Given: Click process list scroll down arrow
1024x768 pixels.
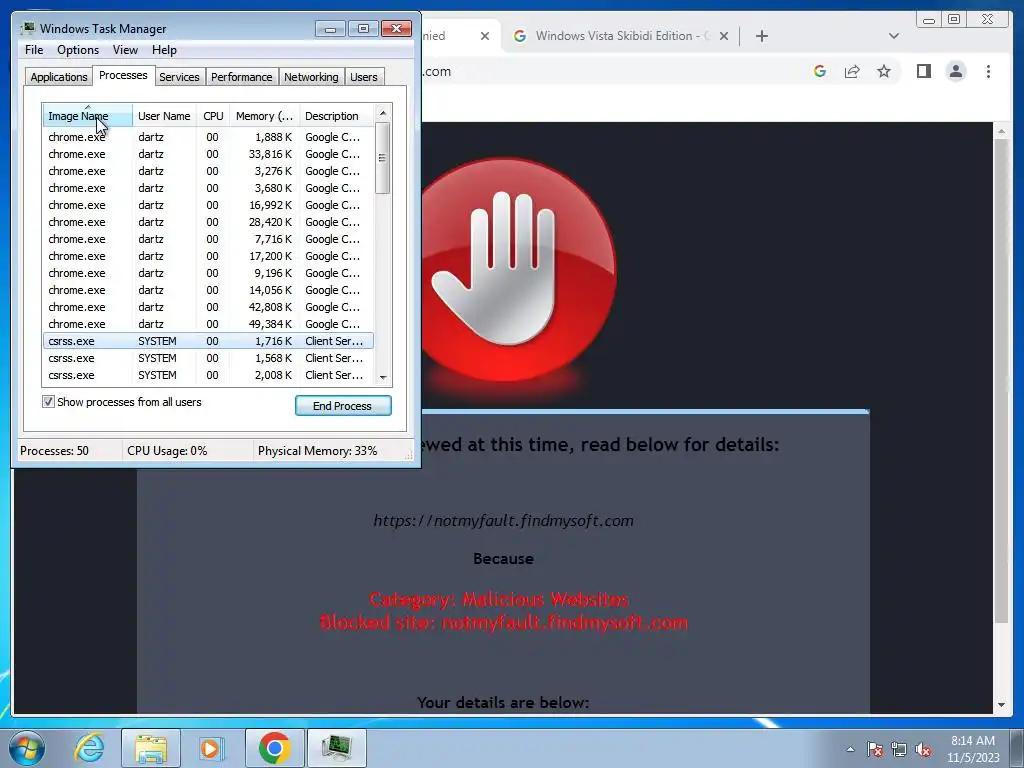Looking at the screenshot, I should [x=383, y=377].
